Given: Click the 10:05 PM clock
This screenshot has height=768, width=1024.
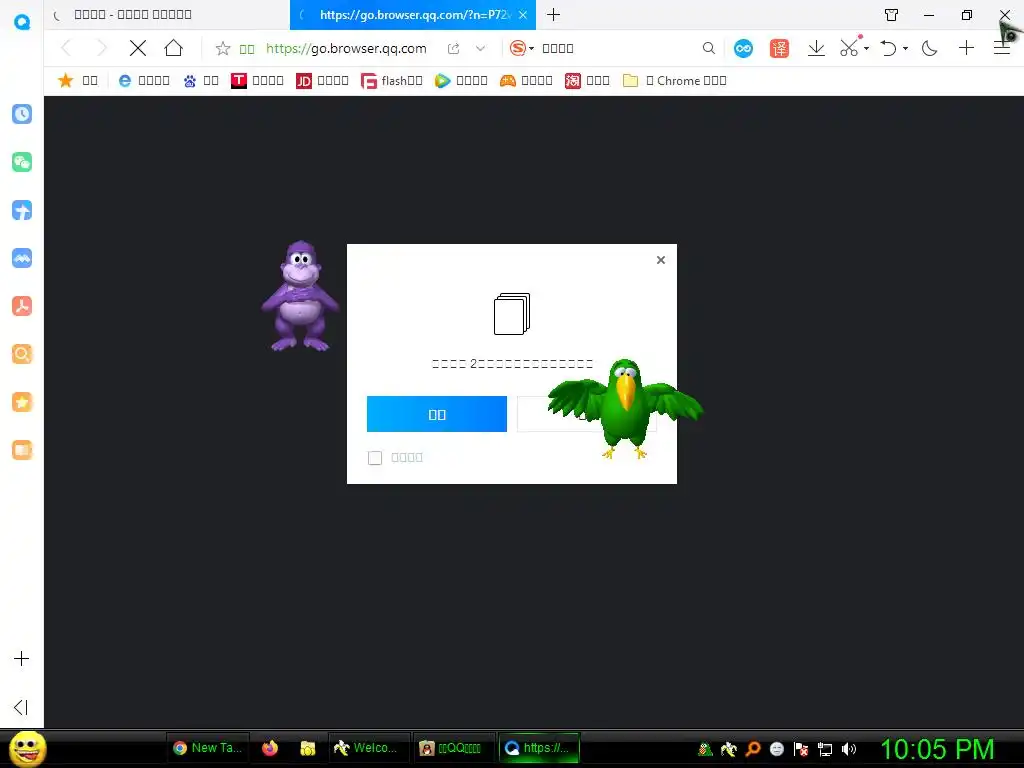Looking at the screenshot, I should tap(937, 749).
